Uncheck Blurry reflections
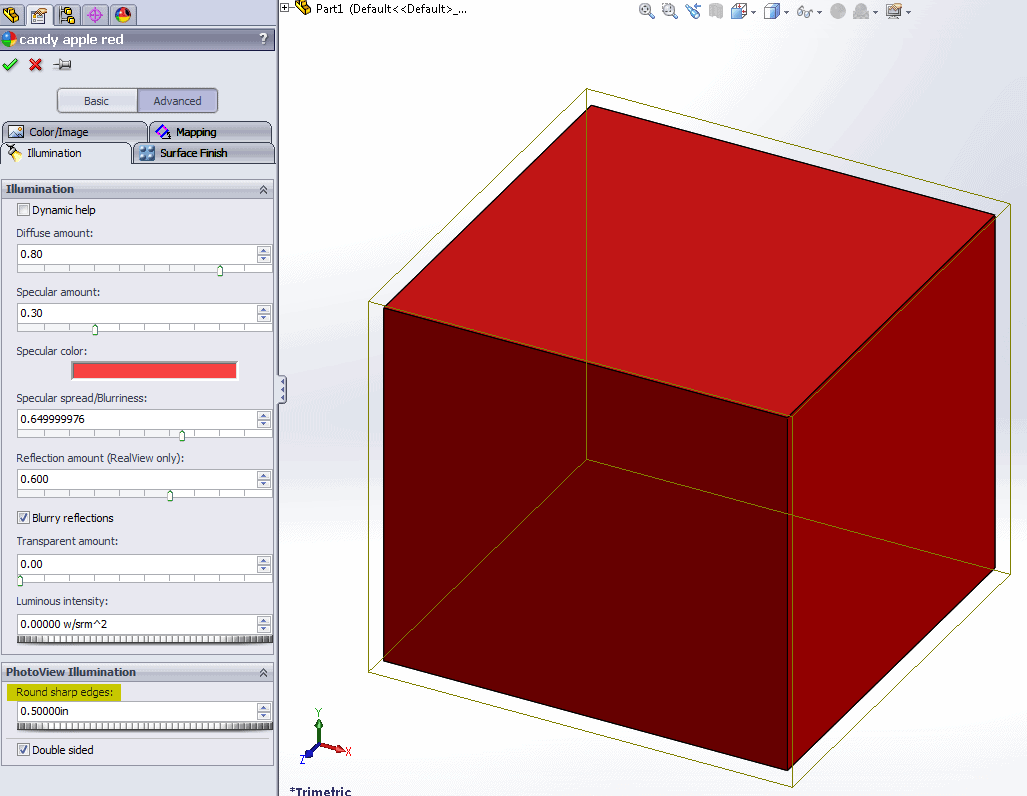The image size is (1027, 796). tap(24, 518)
